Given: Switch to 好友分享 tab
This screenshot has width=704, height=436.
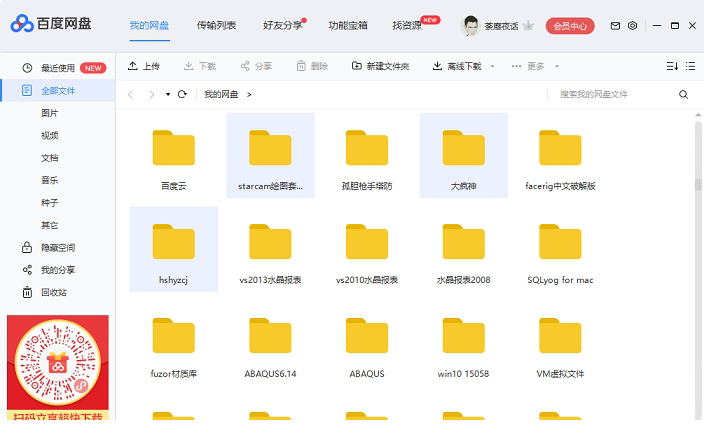Looking at the screenshot, I should [282, 26].
